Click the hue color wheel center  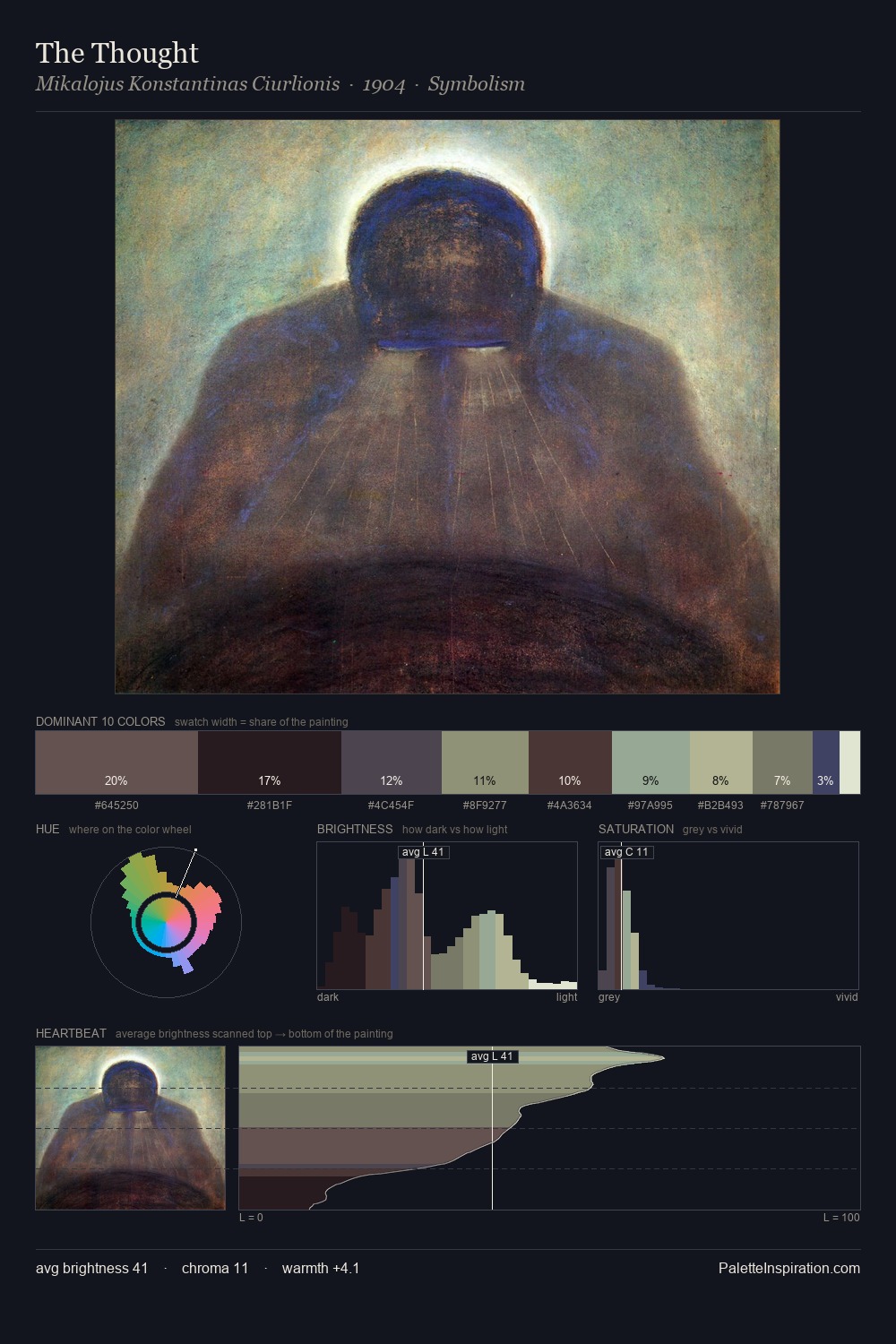(166, 921)
